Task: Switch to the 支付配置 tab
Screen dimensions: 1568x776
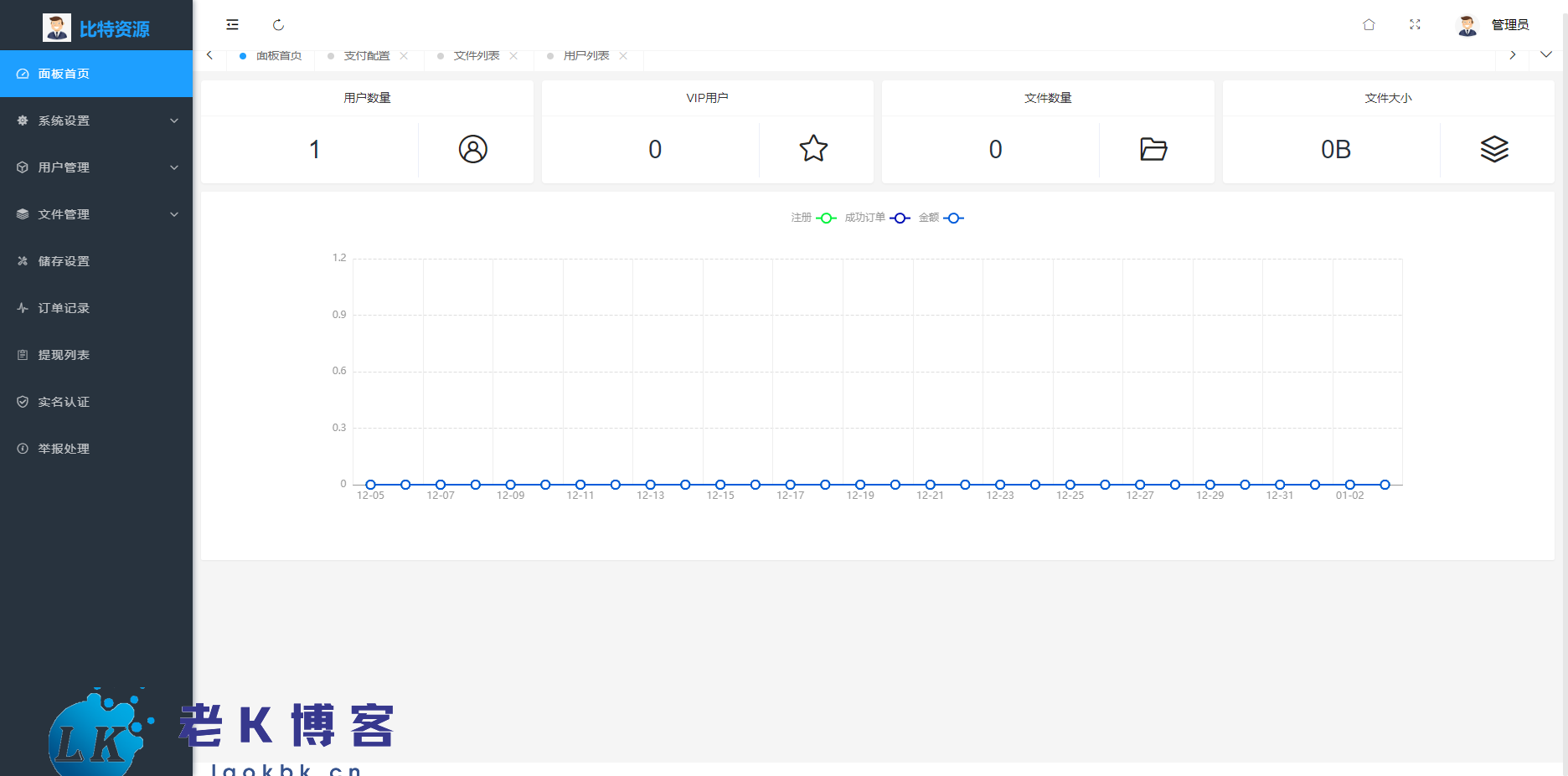Action: pyautogui.click(x=366, y=56)
